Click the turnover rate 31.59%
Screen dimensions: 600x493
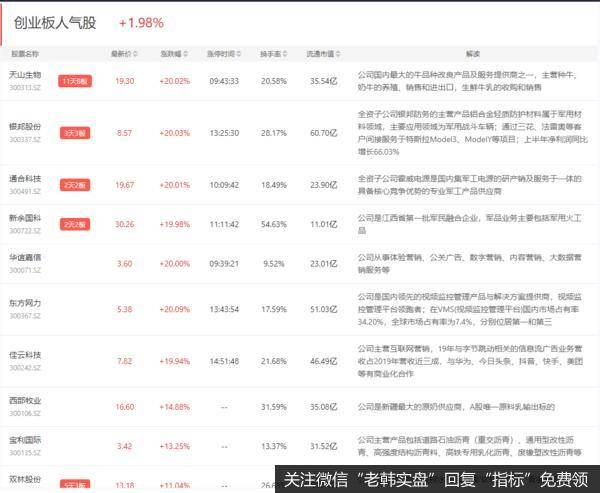click(x=274, y=407)
